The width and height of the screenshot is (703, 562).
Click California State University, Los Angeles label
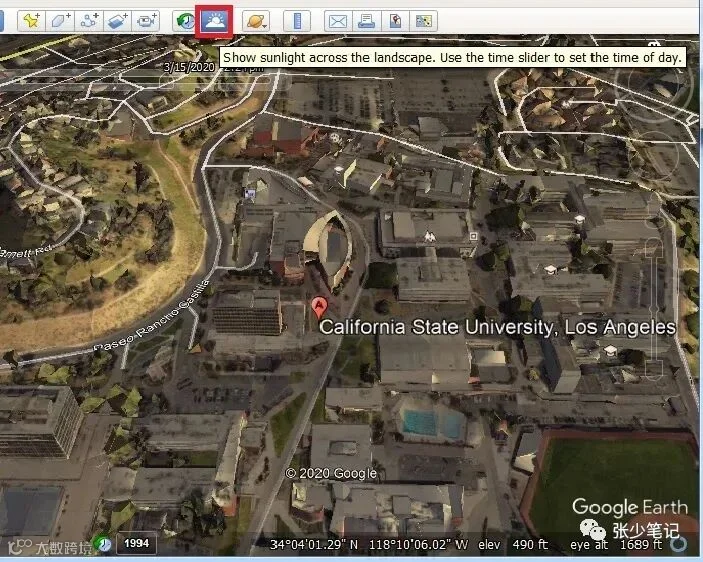[x=497, y=327]
